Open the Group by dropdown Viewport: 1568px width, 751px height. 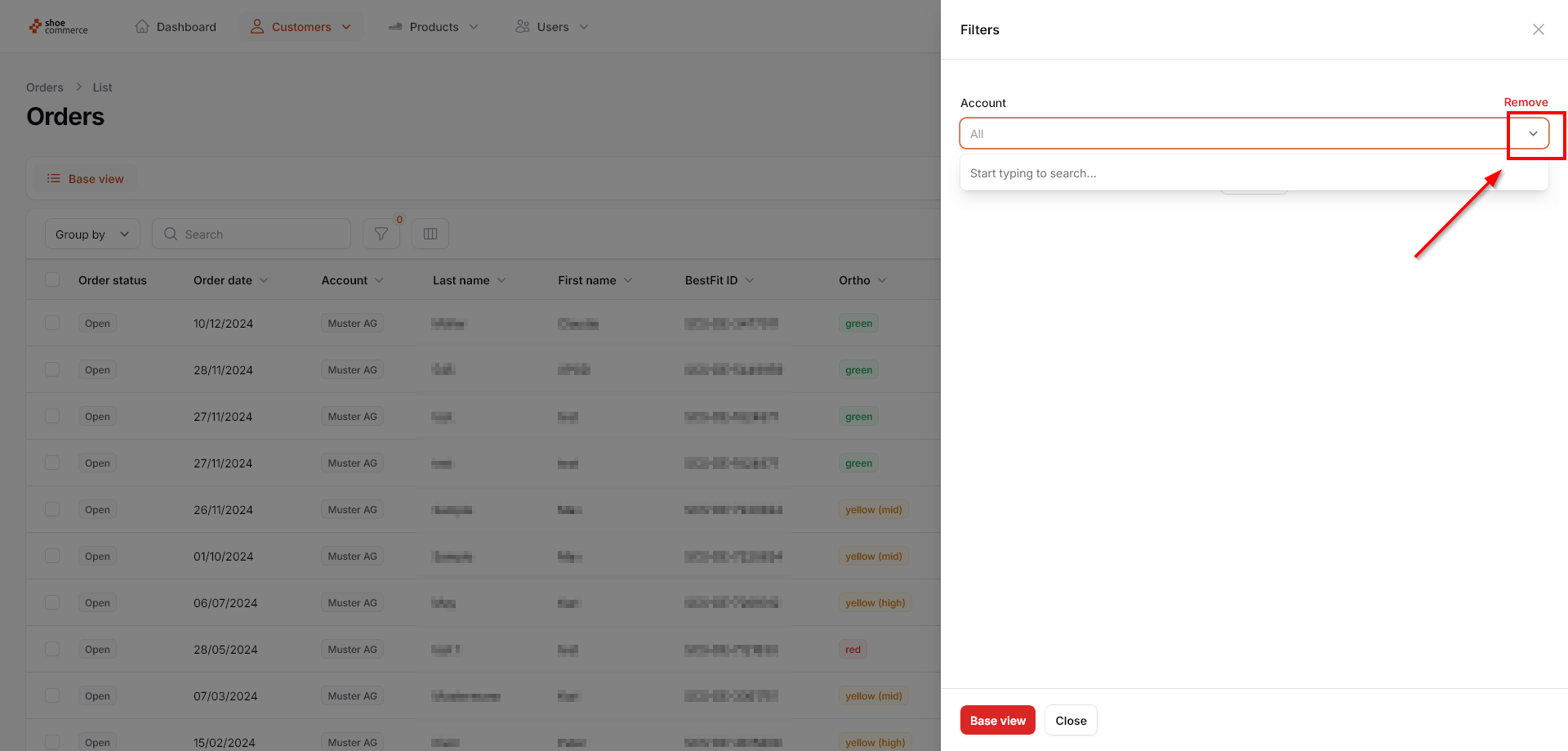click(x=92, y=234)
